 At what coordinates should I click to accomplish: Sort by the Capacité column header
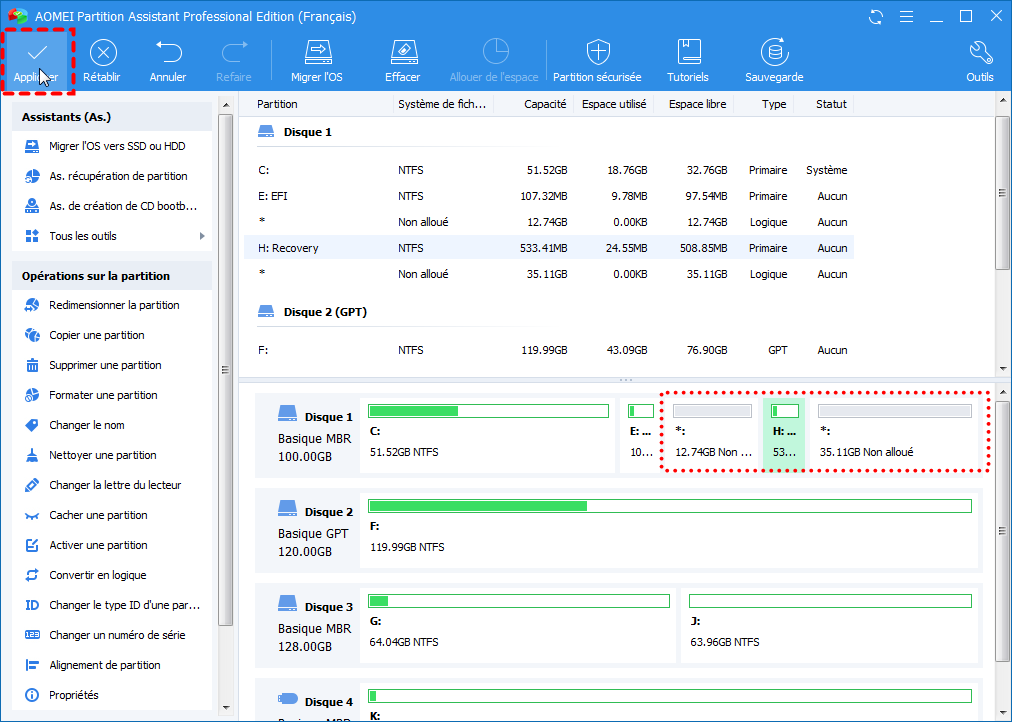click(x=544, y=104)
